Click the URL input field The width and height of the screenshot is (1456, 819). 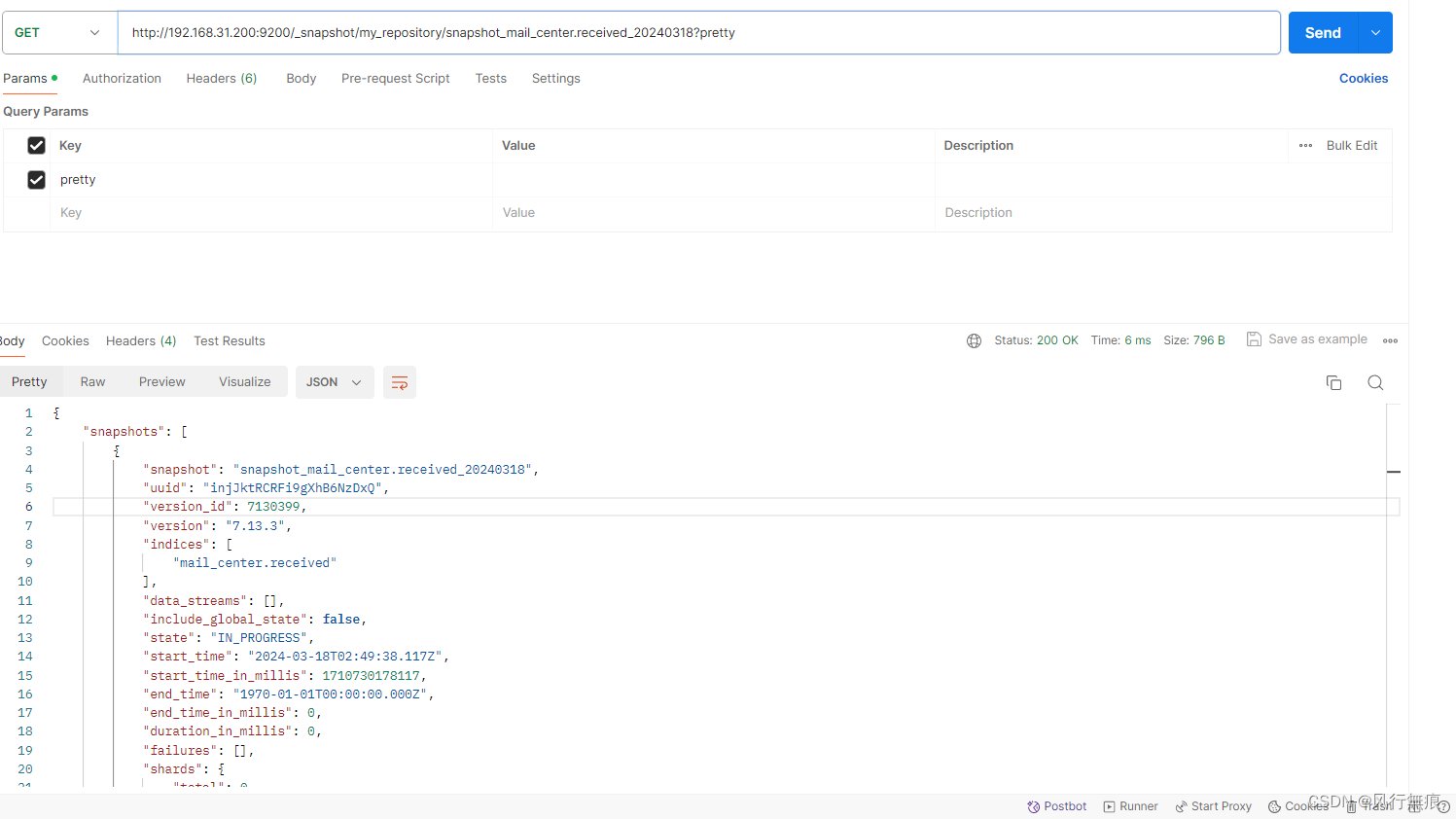pos(681,32)
